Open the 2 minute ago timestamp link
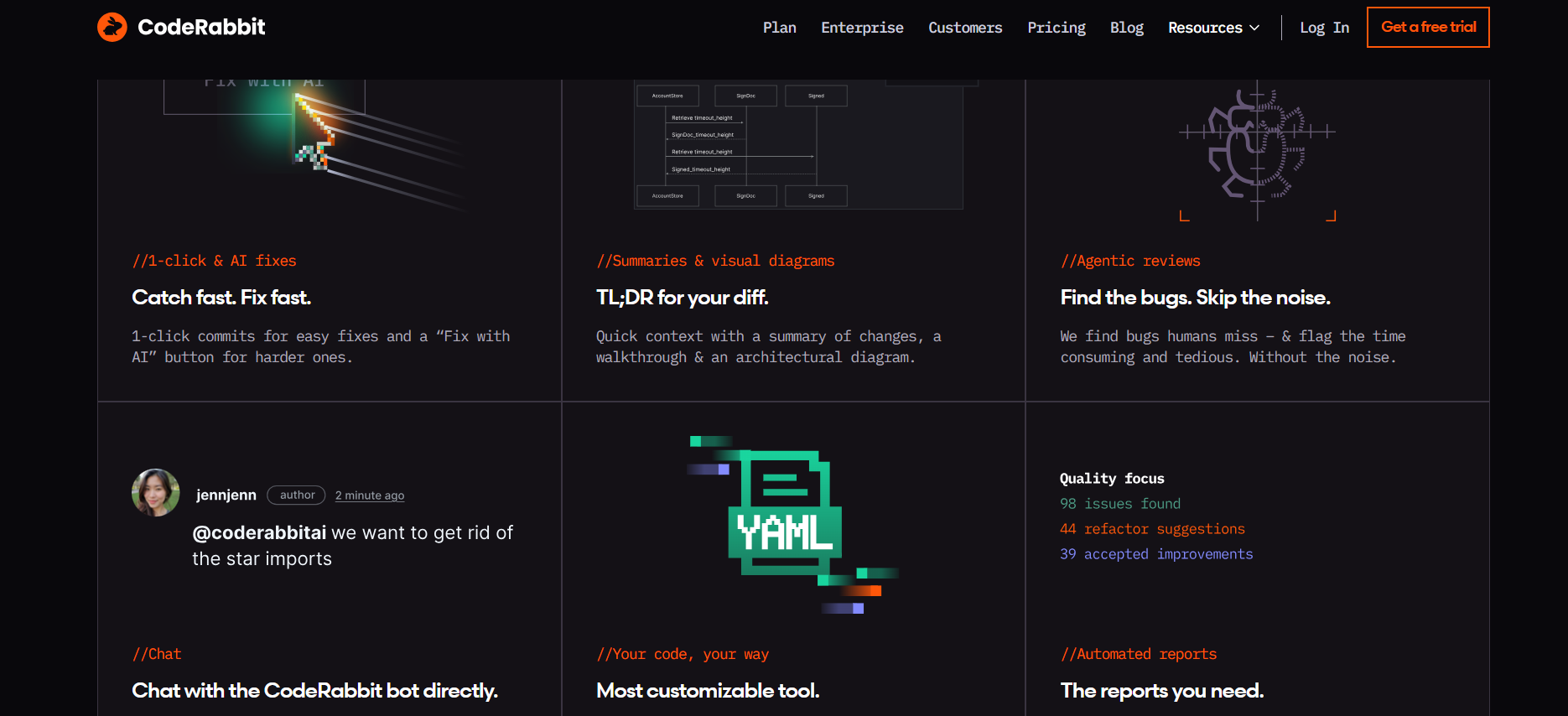The image size is (1568, 716). tap(370, 495)
